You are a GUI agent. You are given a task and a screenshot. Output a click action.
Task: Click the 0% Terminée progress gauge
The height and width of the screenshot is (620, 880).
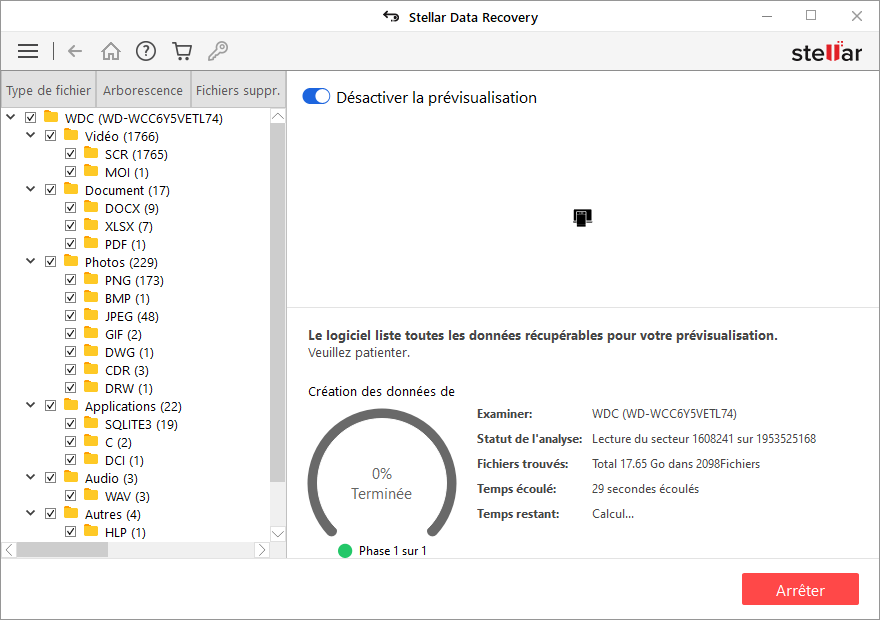pos(382,472)
